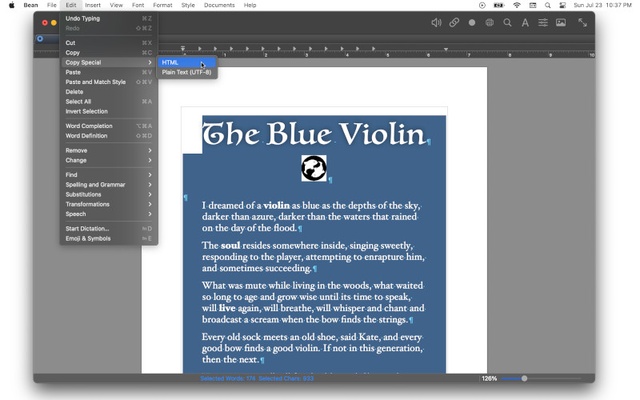Click the globe icon in the toolbar
Viewport: 640px width, 400px height.
coord(489,22)
